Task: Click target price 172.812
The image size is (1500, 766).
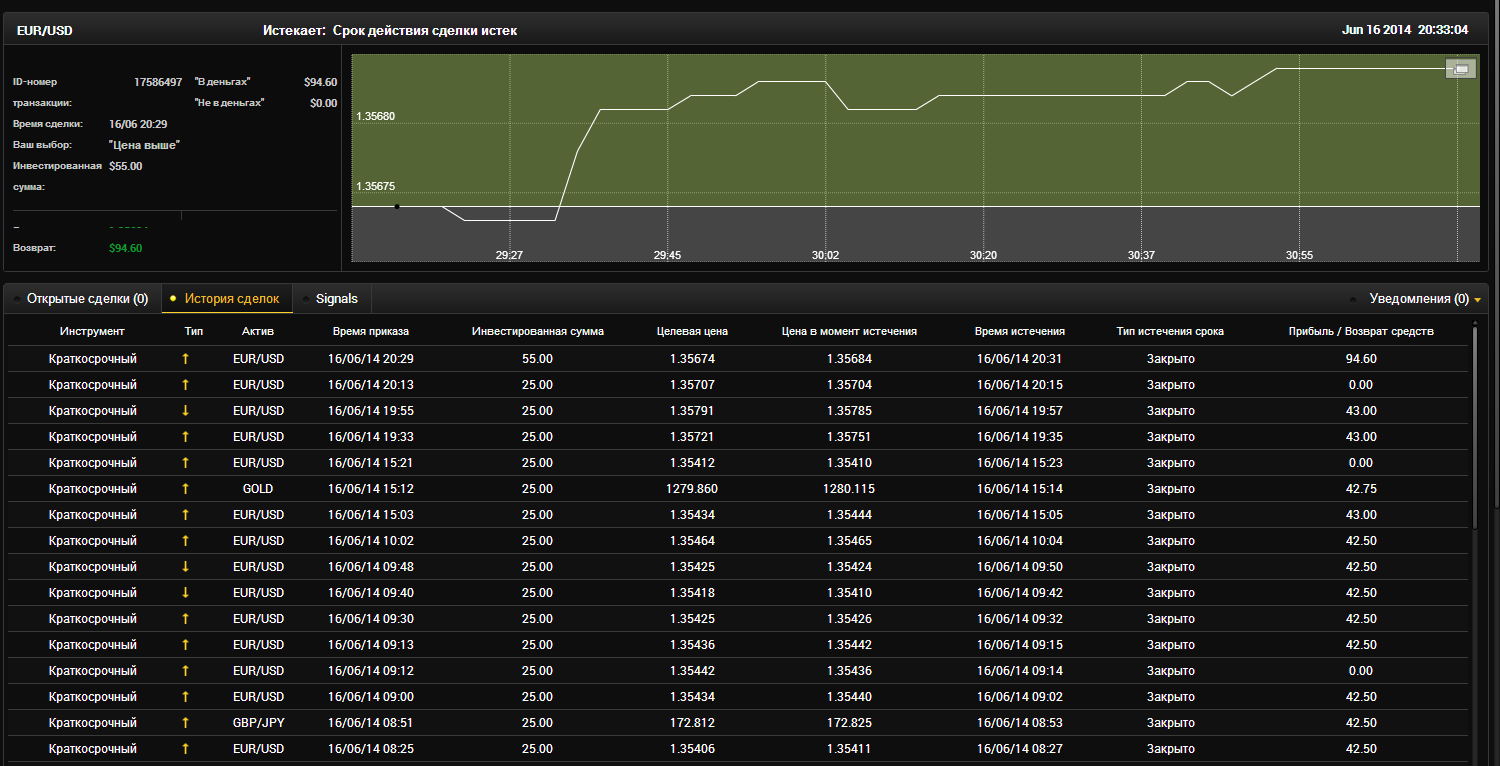Action: point(692,723)
